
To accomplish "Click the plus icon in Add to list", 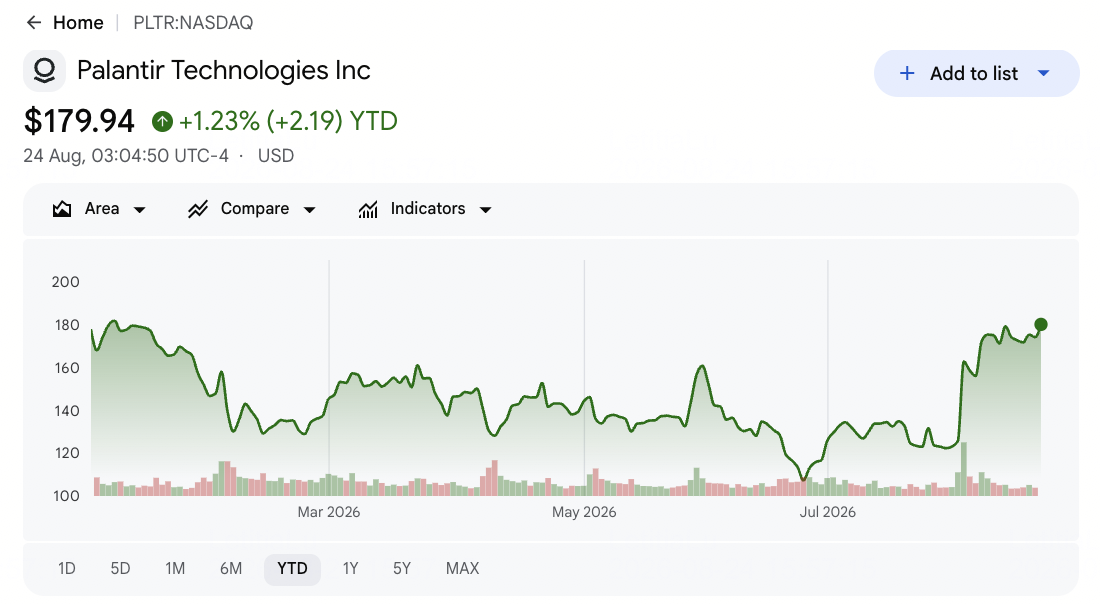I will [907, 73].
